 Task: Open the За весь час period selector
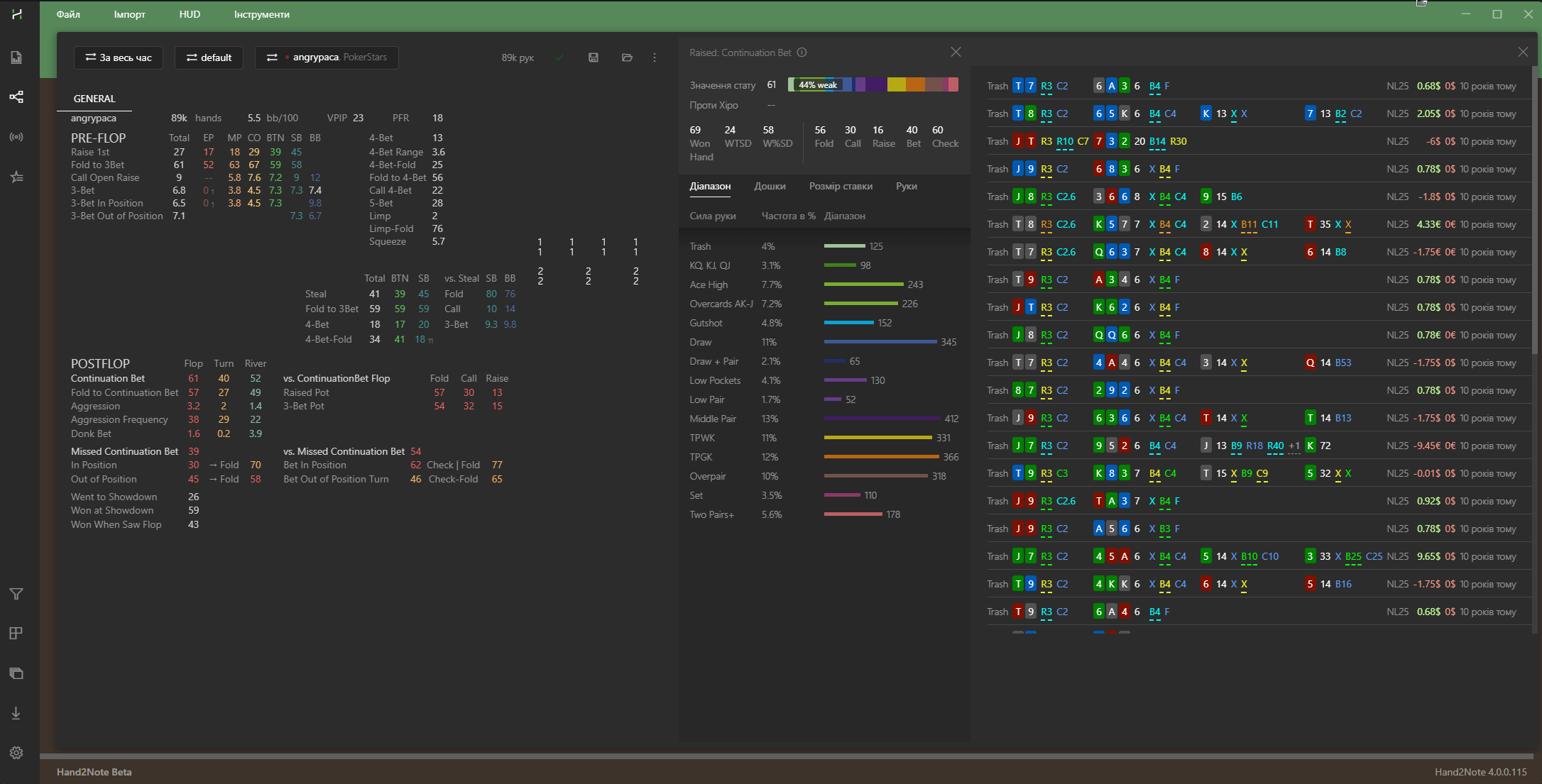119,57
